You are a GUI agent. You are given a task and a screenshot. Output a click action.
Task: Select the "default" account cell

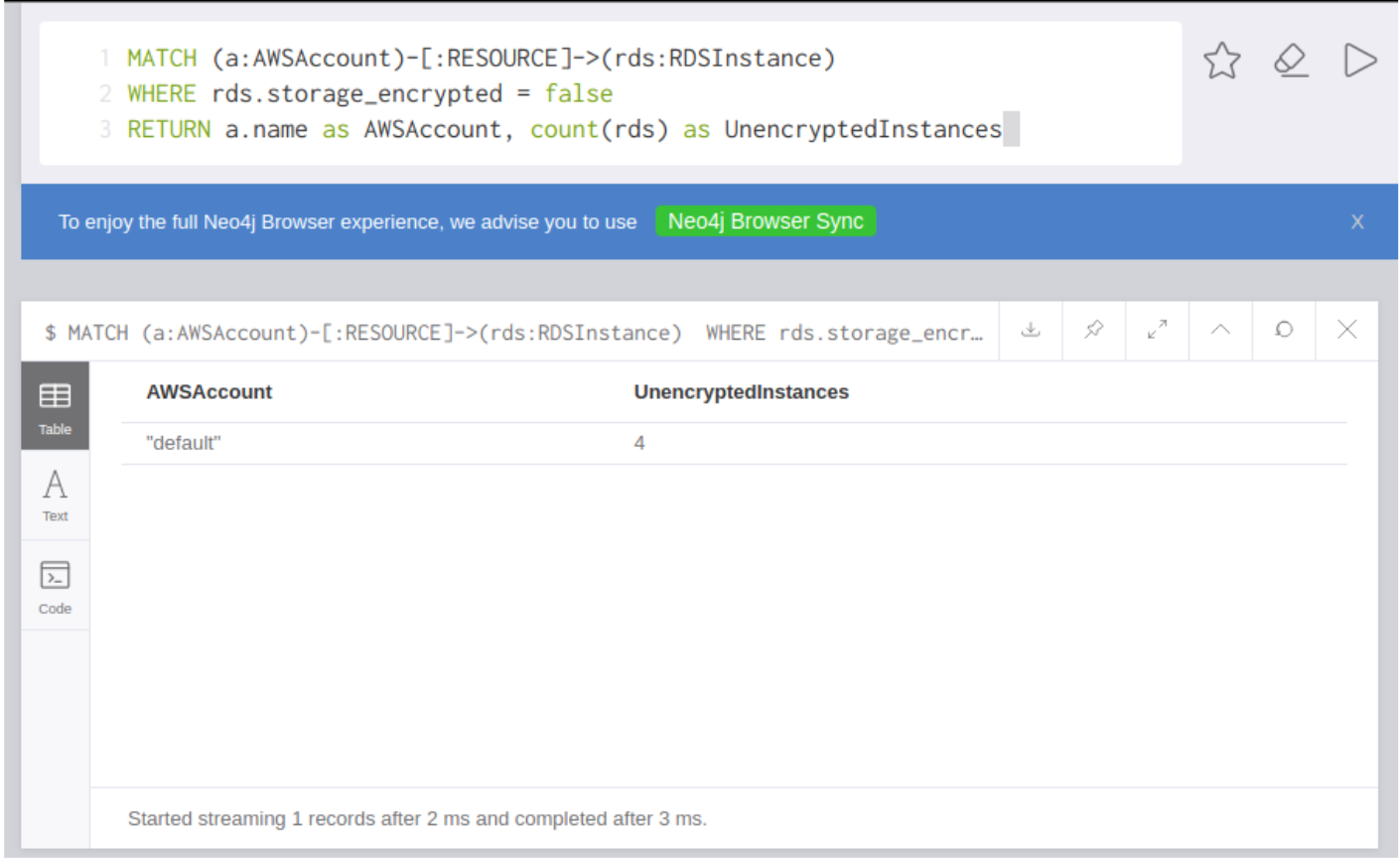click(x=184, y=443)
